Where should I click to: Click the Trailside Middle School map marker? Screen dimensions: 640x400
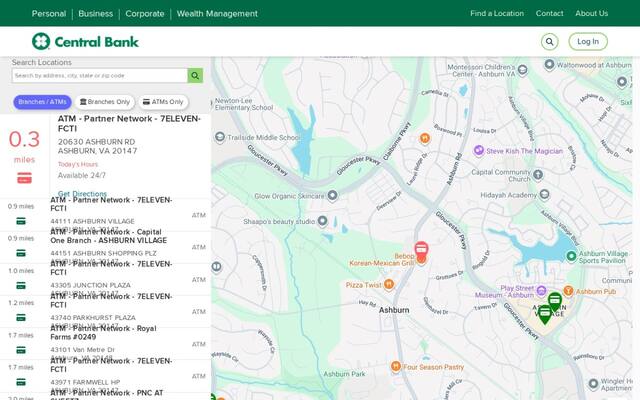click(220, 137)
